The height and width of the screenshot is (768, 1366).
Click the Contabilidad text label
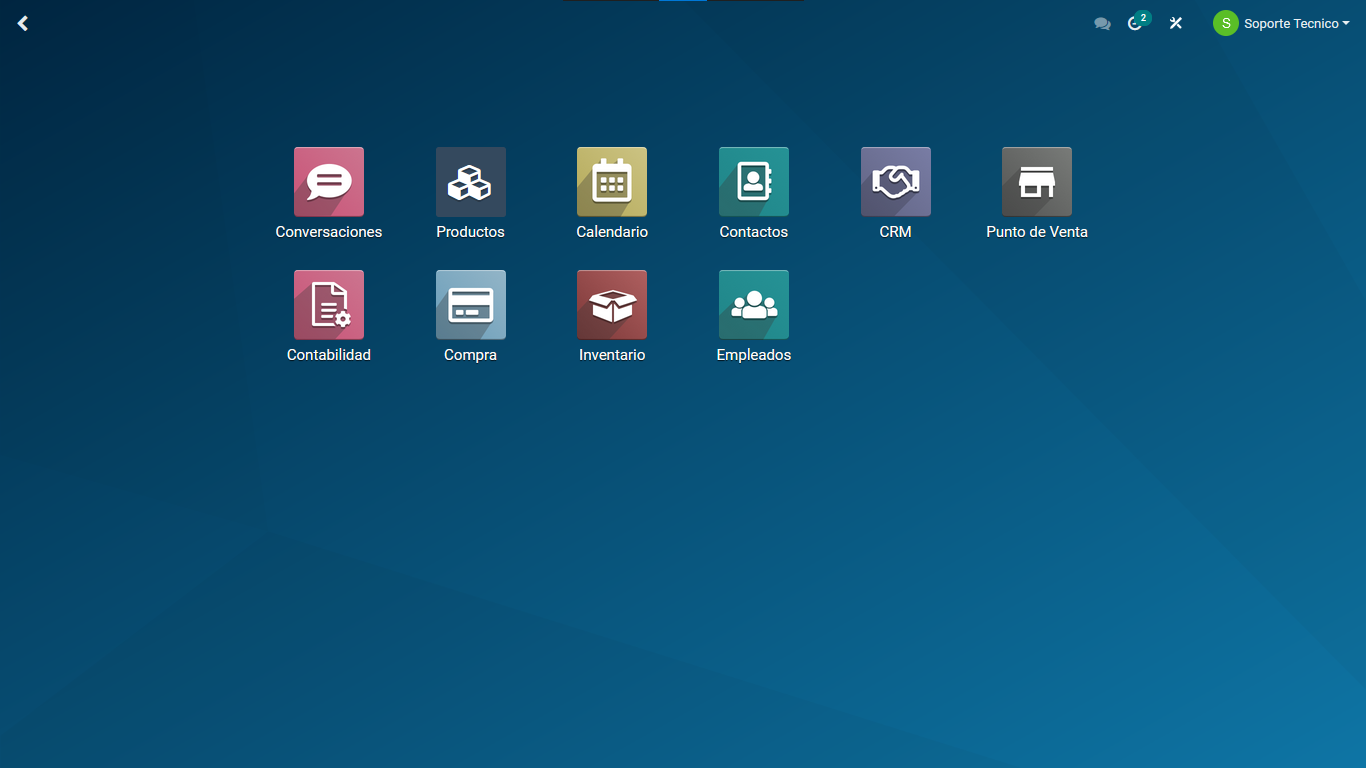(x=328, y=355)
